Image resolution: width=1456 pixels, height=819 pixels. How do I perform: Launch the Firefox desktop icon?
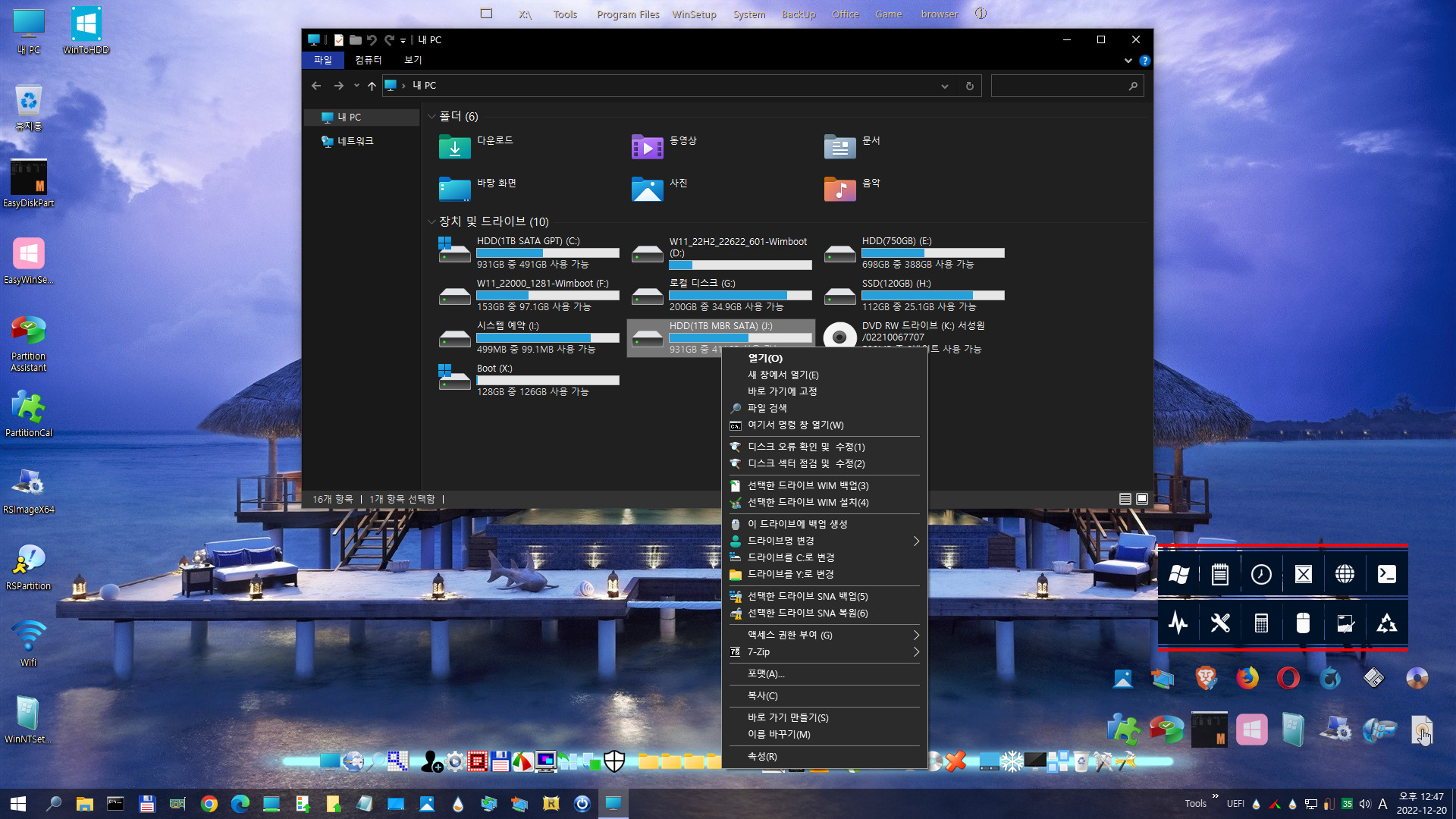[1247, 677]
